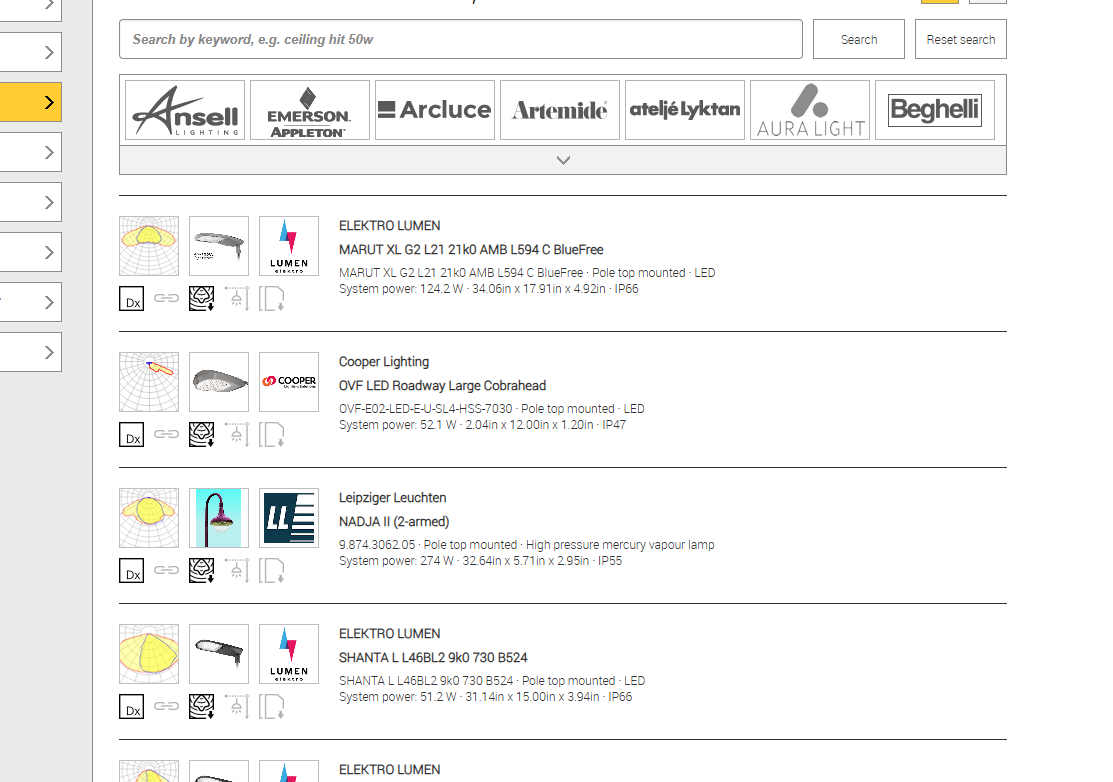This screenshot has height=782, width=1113.
Task: Click the Cooper manufacturer logo thumbnail
Action: [x=289, y=382]
